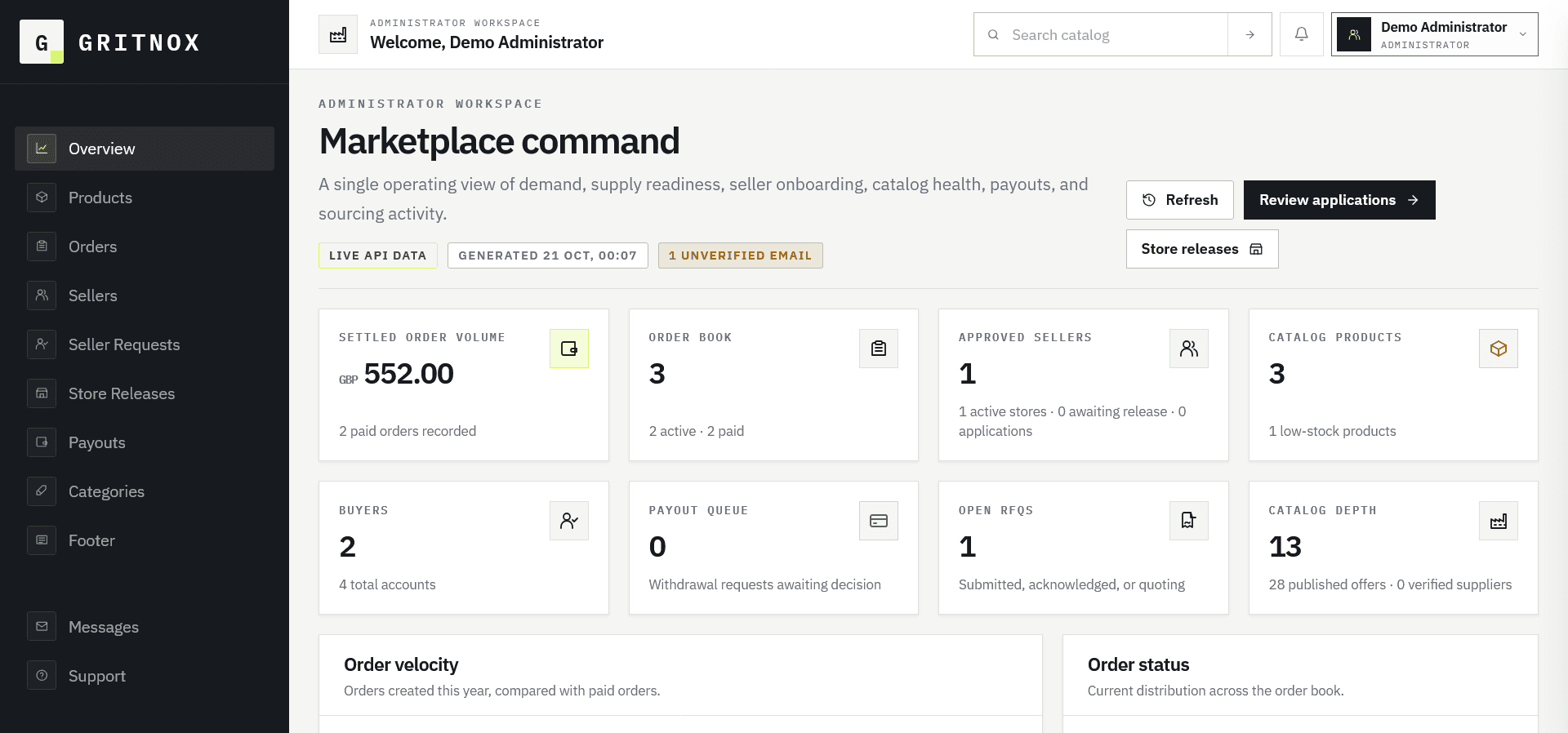Click the Order velocity heading

pyautogui.click(x=401, y=664)
